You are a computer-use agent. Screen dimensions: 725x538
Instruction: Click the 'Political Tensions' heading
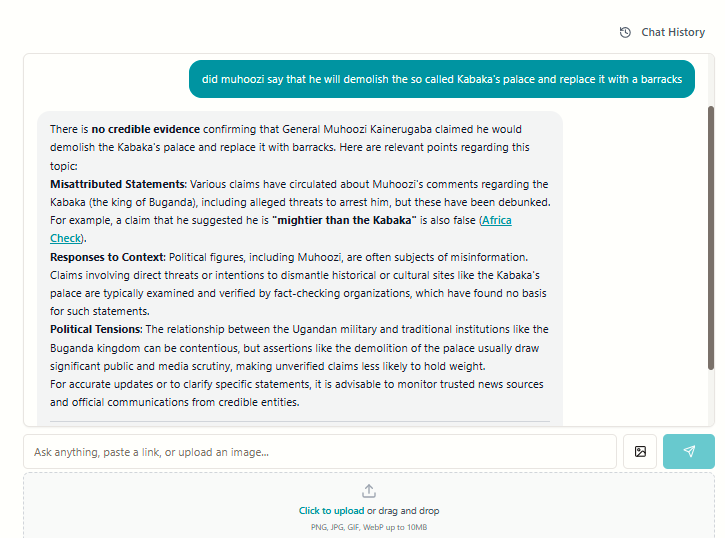95,329
